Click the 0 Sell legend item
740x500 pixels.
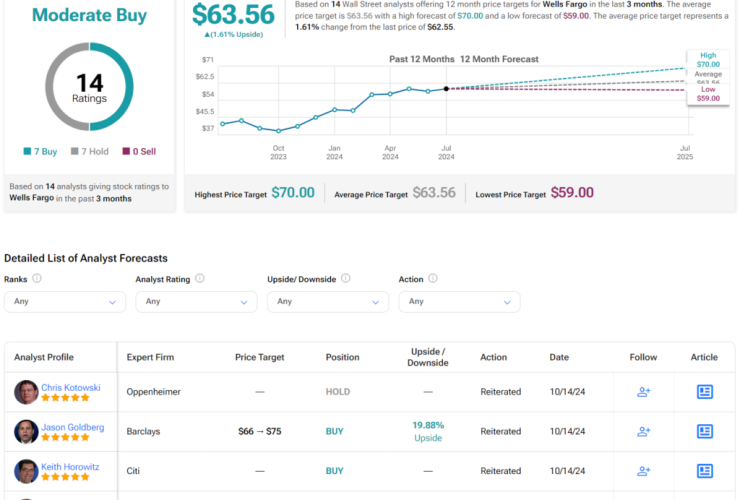click(139, 152)
